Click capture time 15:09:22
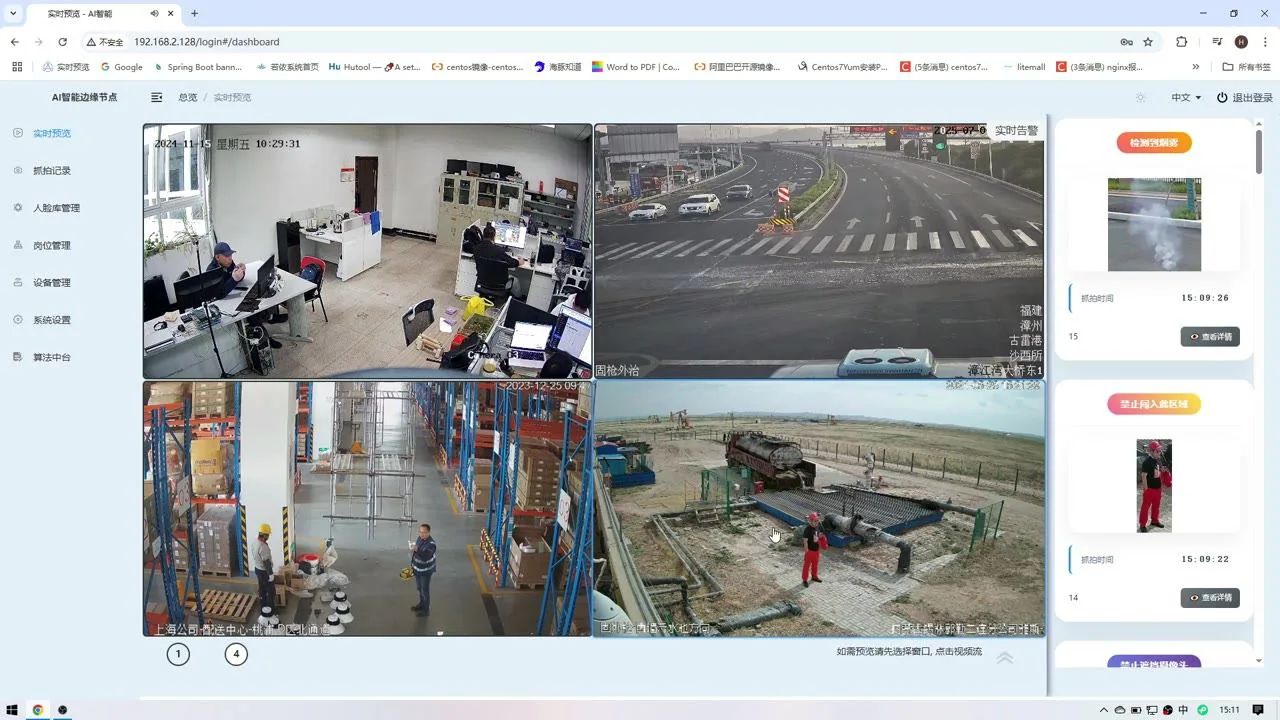1280x720 pixels. (x=1205, y=559)
